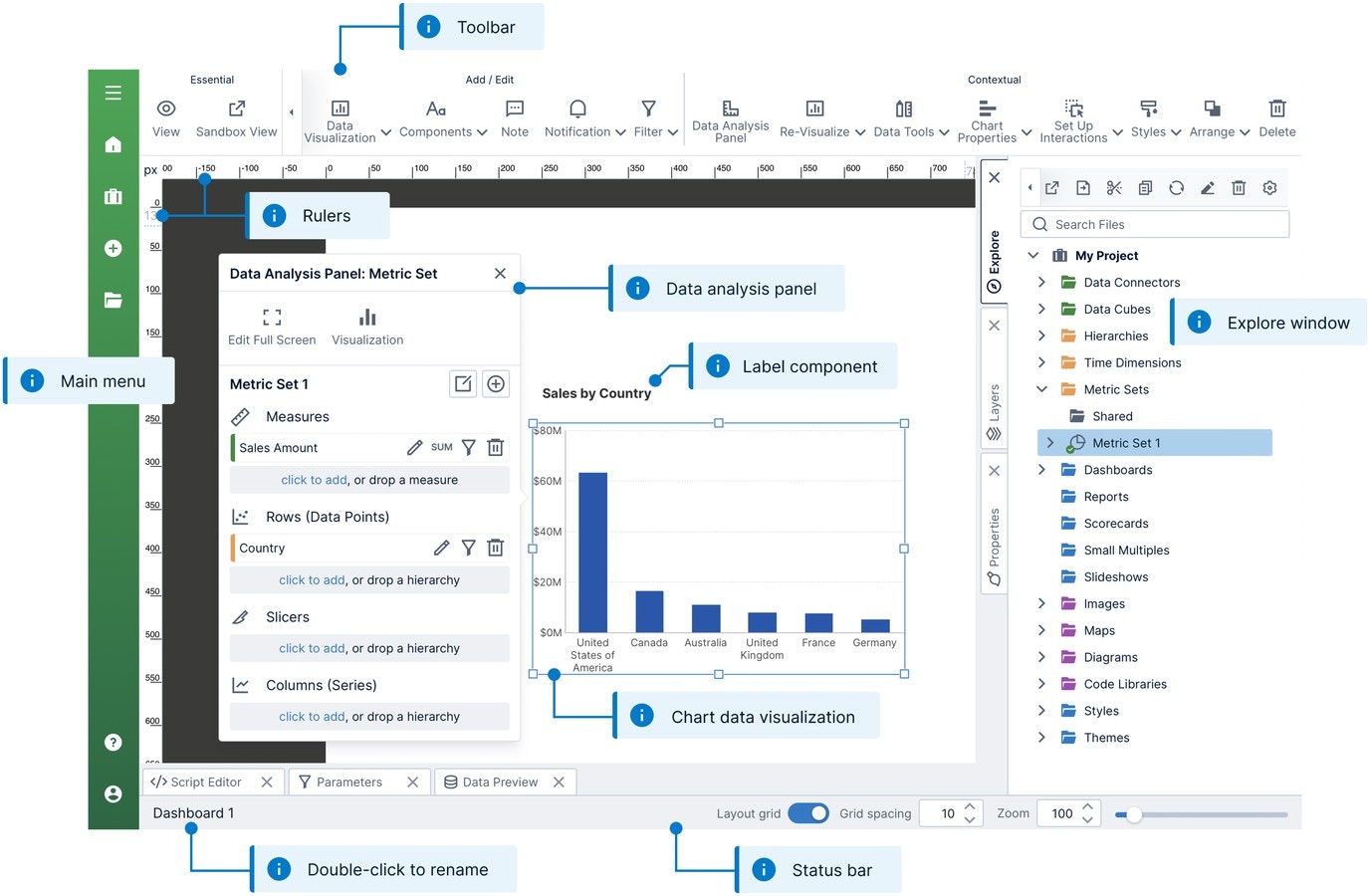Click 'click to add' link under Measures
This screenshot has height=896, width=1368.
tap(314, 480)
